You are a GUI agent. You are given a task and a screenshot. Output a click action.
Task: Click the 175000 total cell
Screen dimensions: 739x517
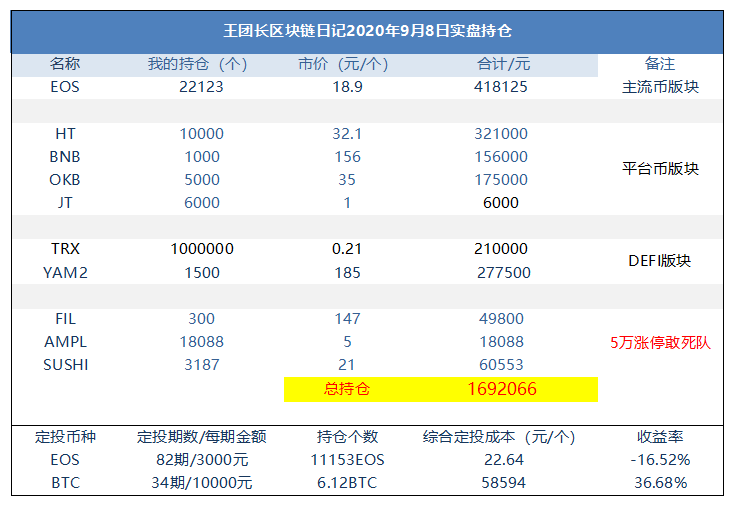(x=501, y=180)
